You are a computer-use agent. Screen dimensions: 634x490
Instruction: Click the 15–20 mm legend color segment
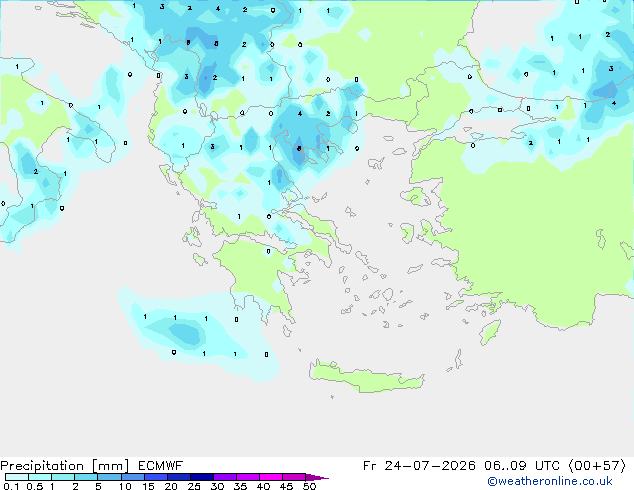point(156,477)
